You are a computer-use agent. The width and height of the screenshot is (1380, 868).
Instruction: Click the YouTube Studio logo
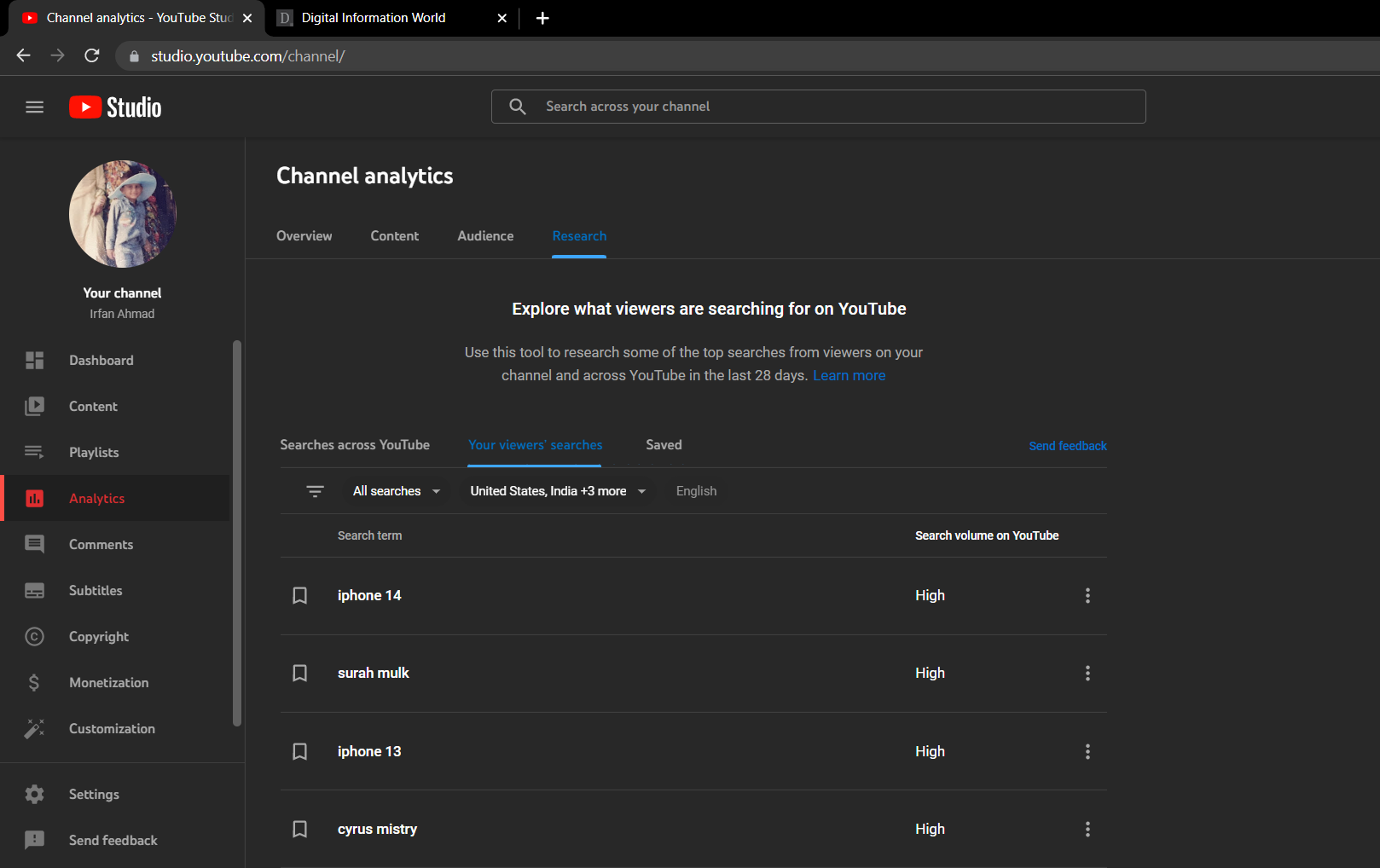pos(115,107)
